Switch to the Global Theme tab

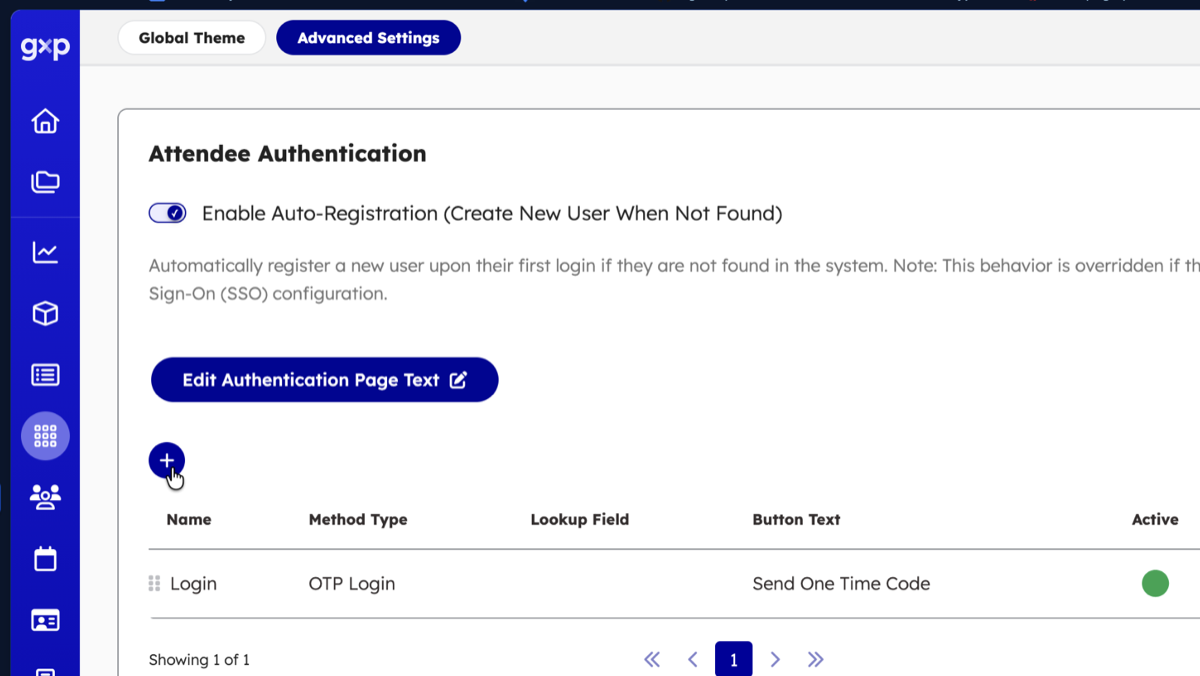click(192, 38)
